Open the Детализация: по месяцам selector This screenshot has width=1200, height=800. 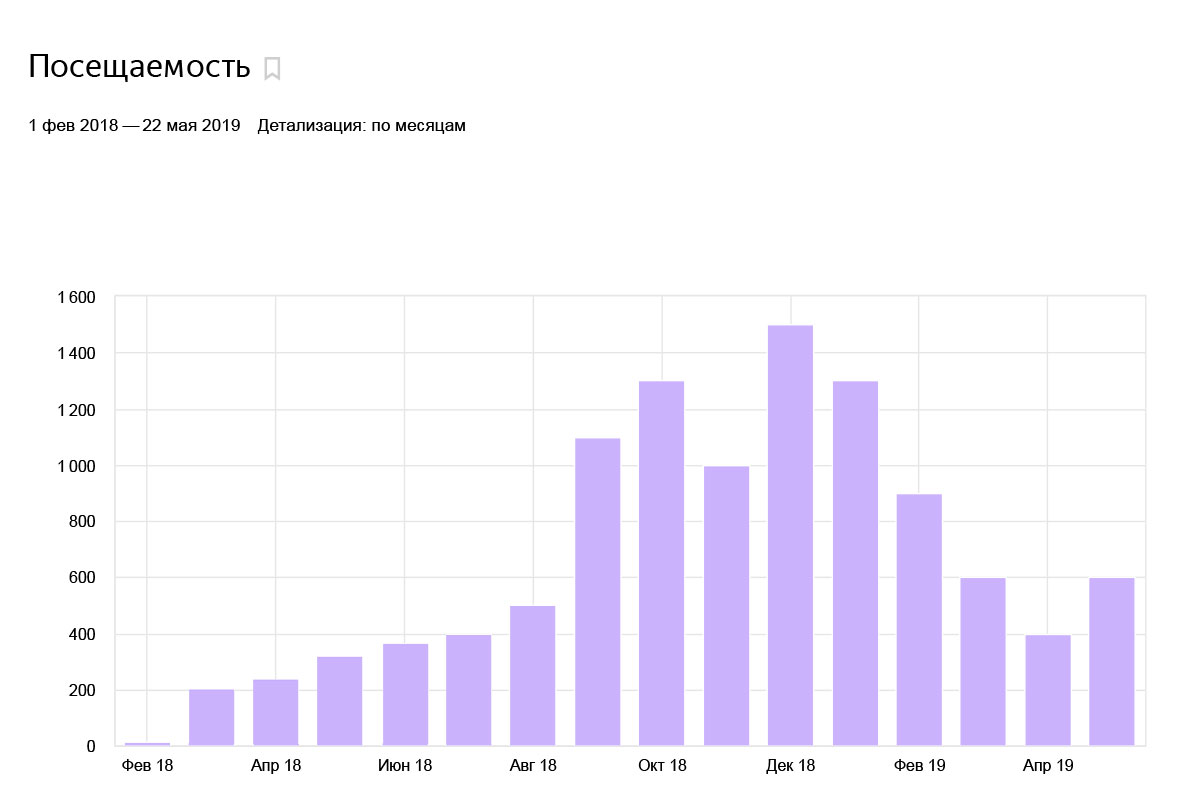(361, 126)
